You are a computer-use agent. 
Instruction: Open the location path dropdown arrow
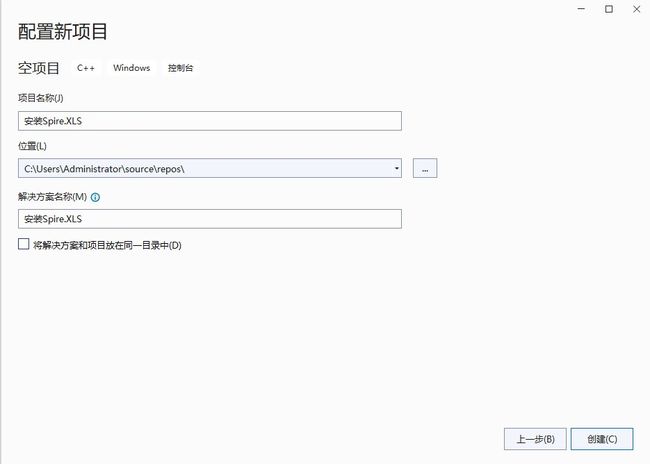click(x=397, y=168)
